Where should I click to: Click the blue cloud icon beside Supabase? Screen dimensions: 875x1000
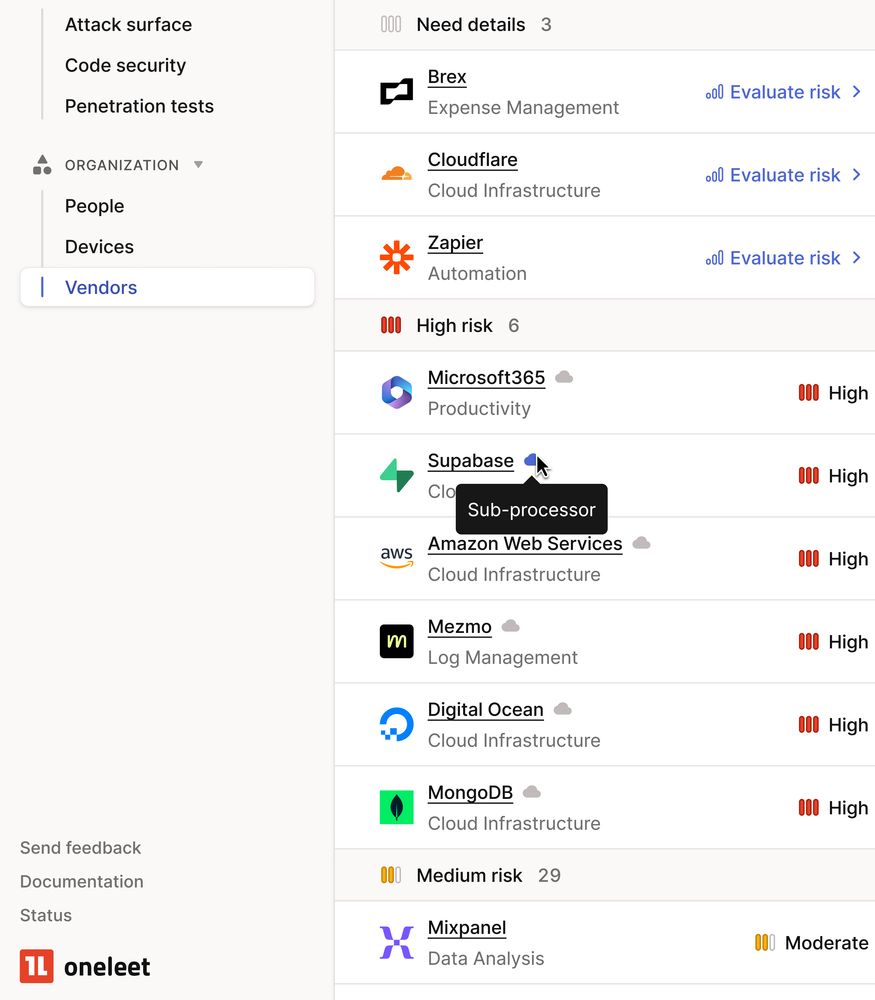point(531,460)
